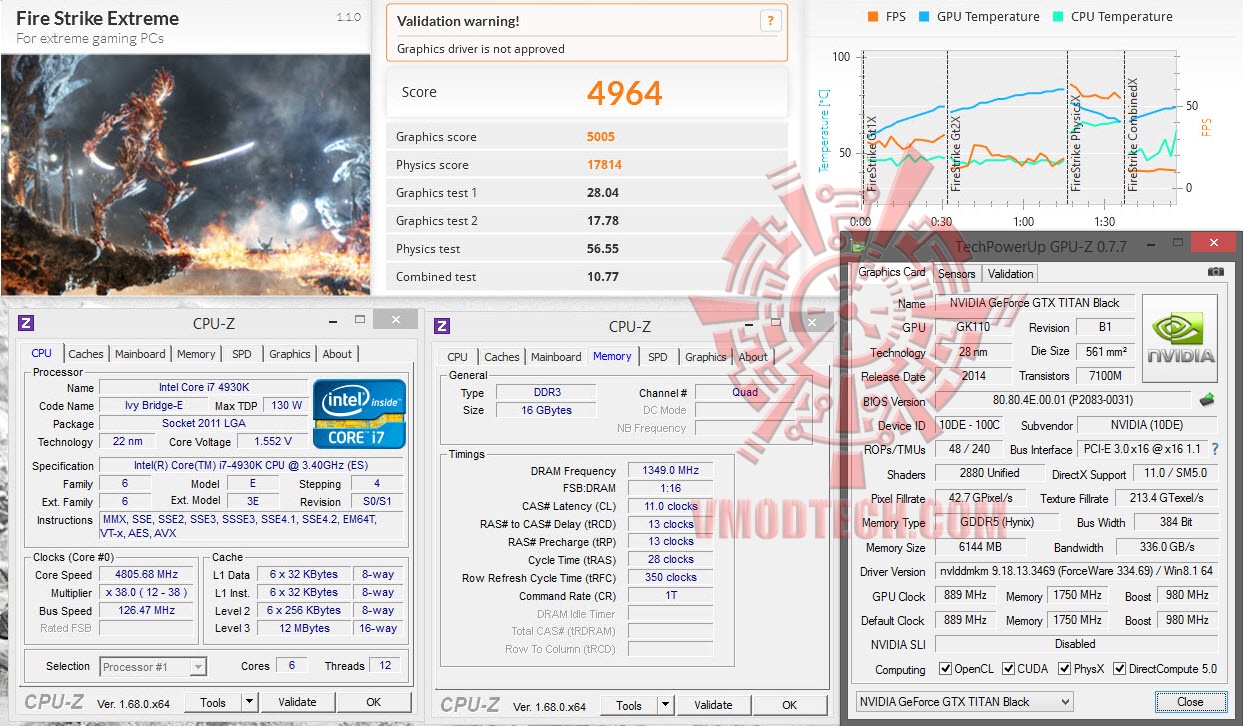Click OK in the CPU-Z processor window
1243x726 pixels.
point(373,702)
